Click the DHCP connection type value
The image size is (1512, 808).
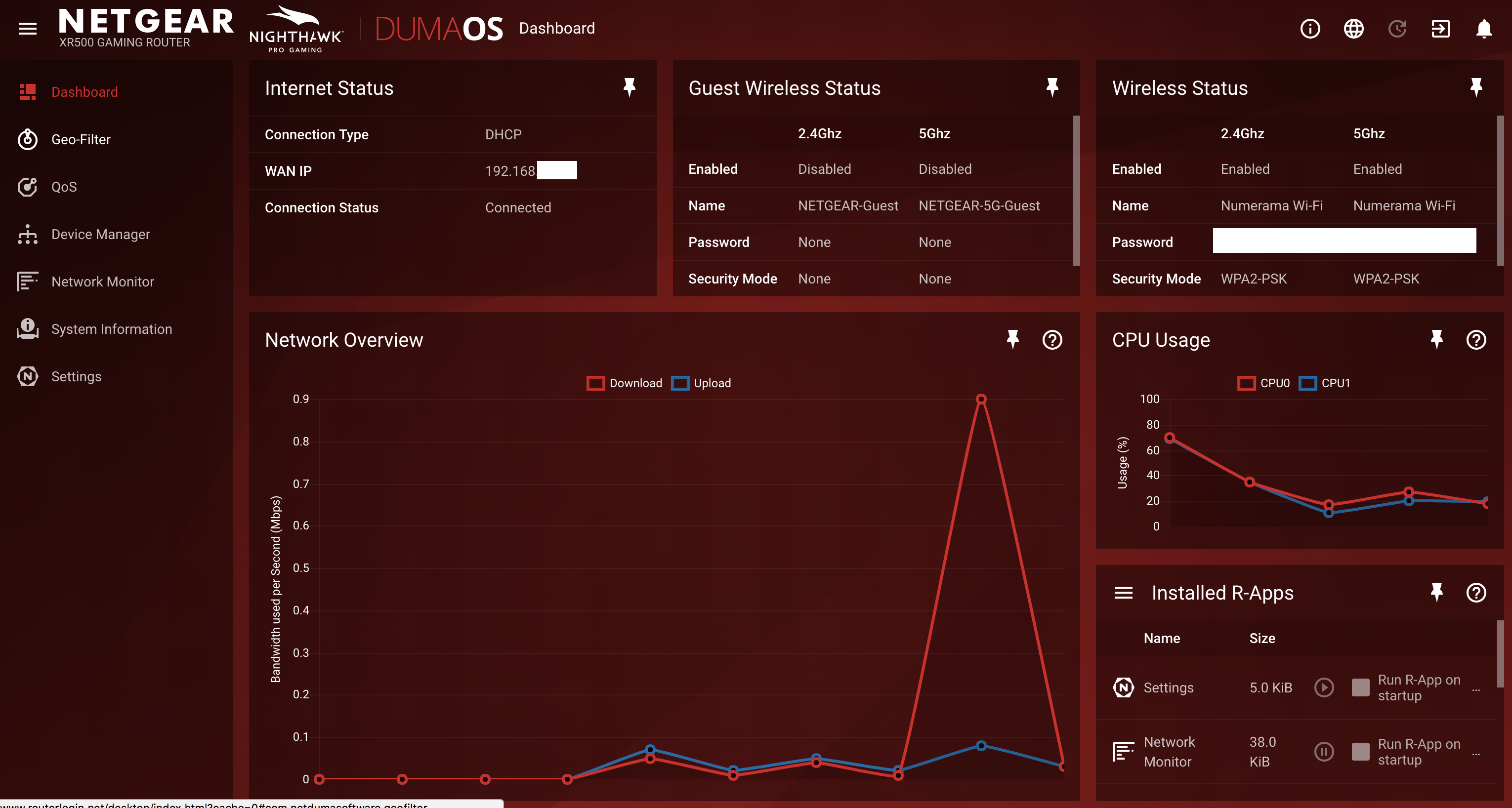click(503, 134)
